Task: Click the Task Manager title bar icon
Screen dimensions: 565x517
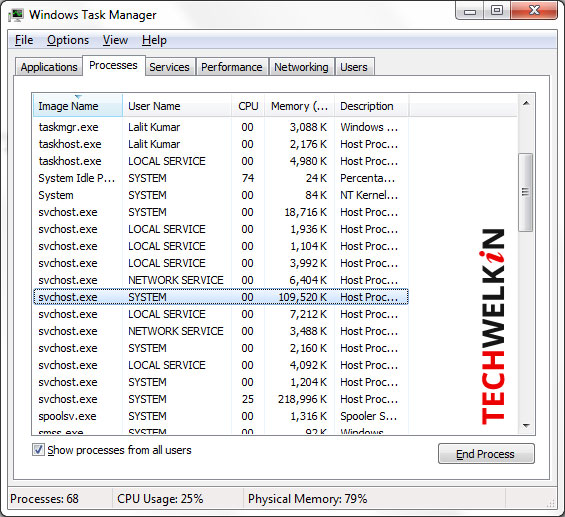Action: point(16,15)
